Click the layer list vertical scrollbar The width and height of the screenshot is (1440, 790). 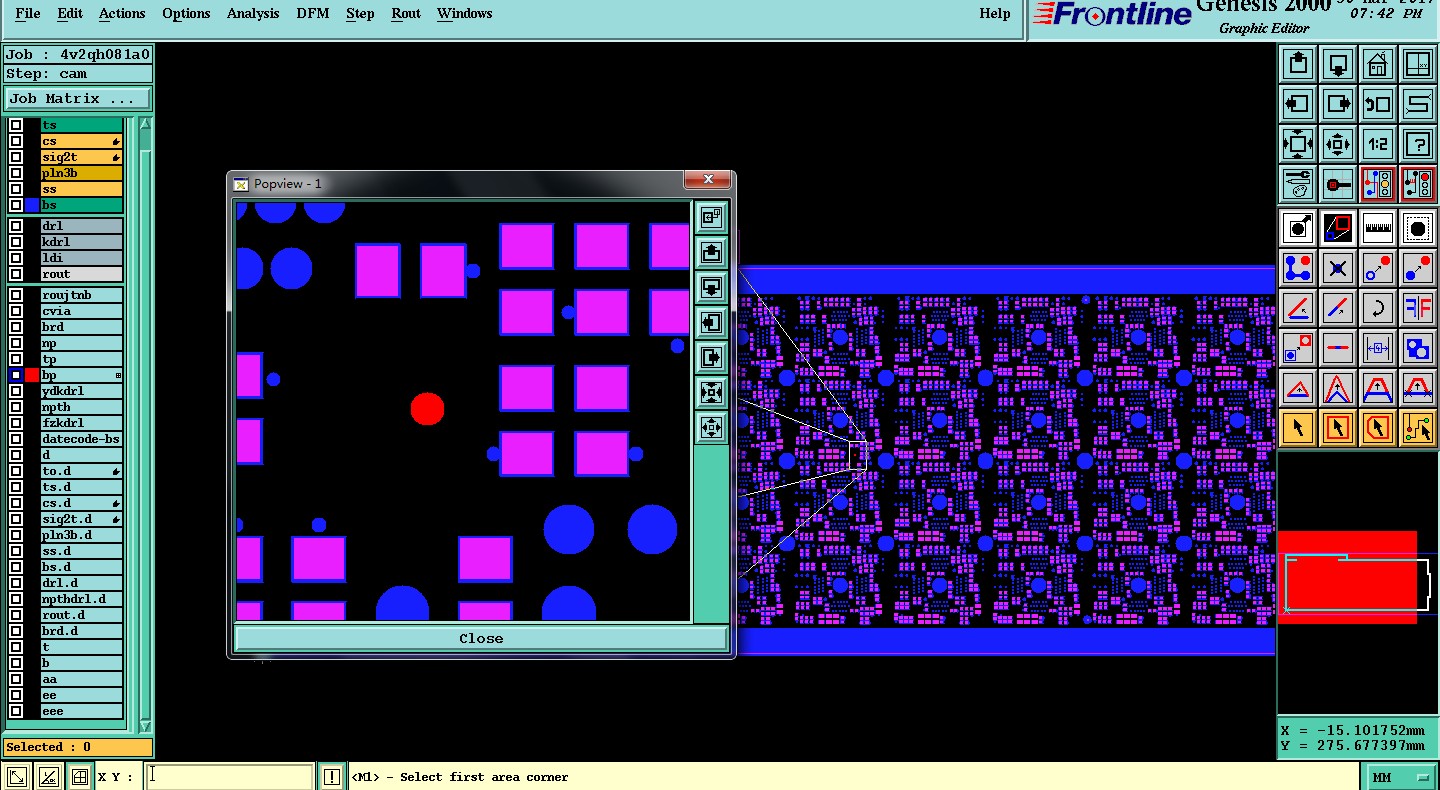tap(145, 425)
